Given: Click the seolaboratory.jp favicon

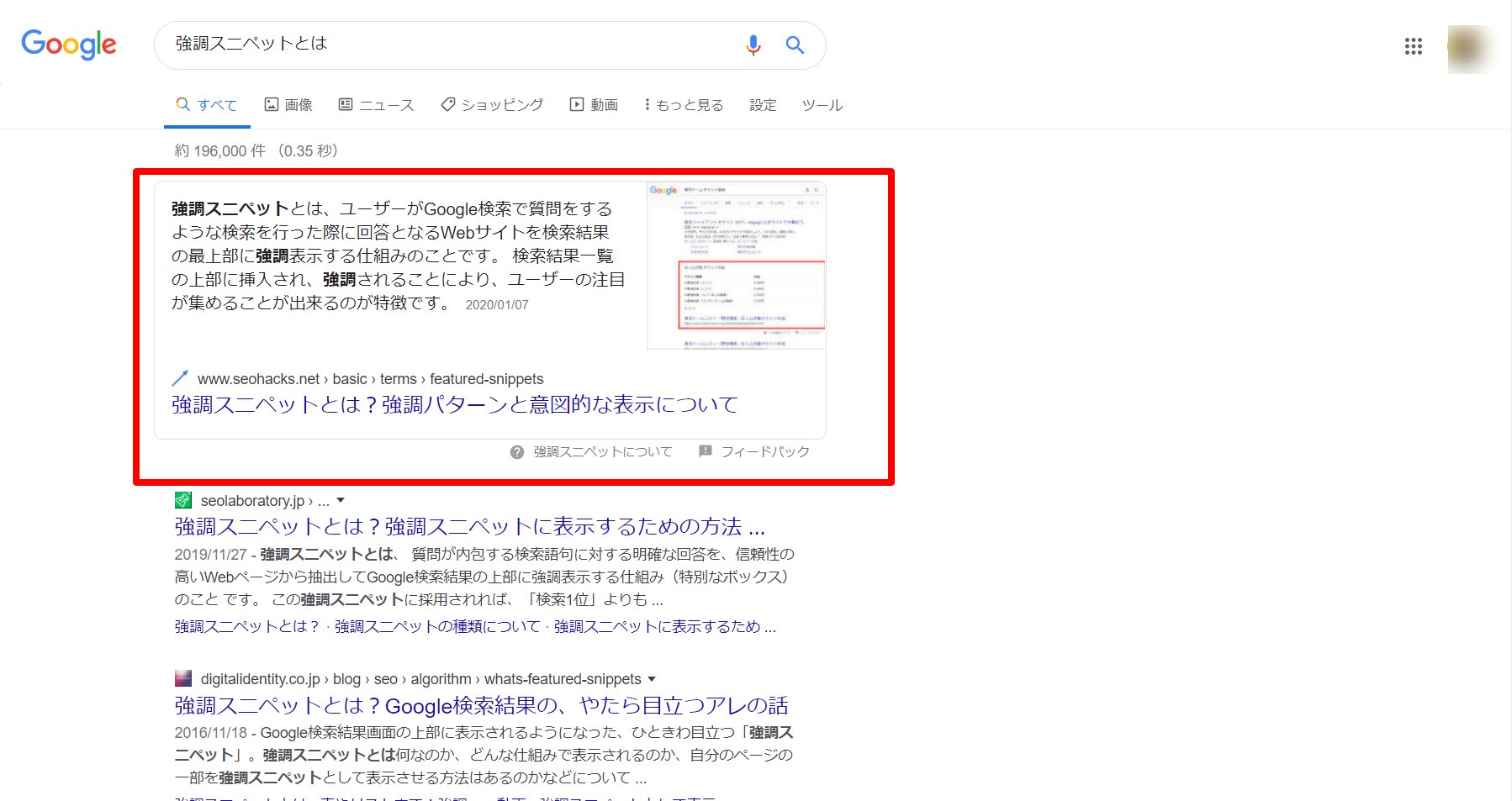Looking at the screenshot, I should 183,501.
